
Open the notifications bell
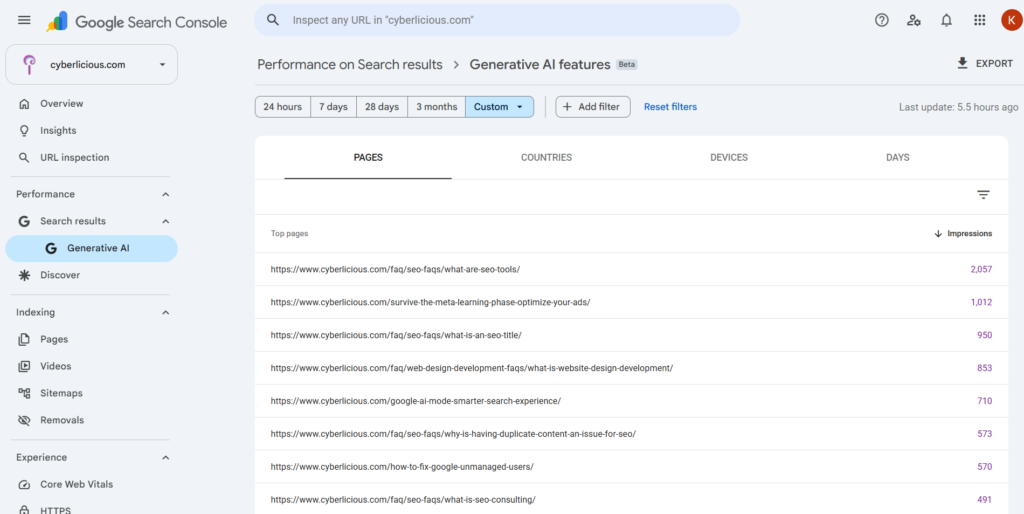pos(946,20)
